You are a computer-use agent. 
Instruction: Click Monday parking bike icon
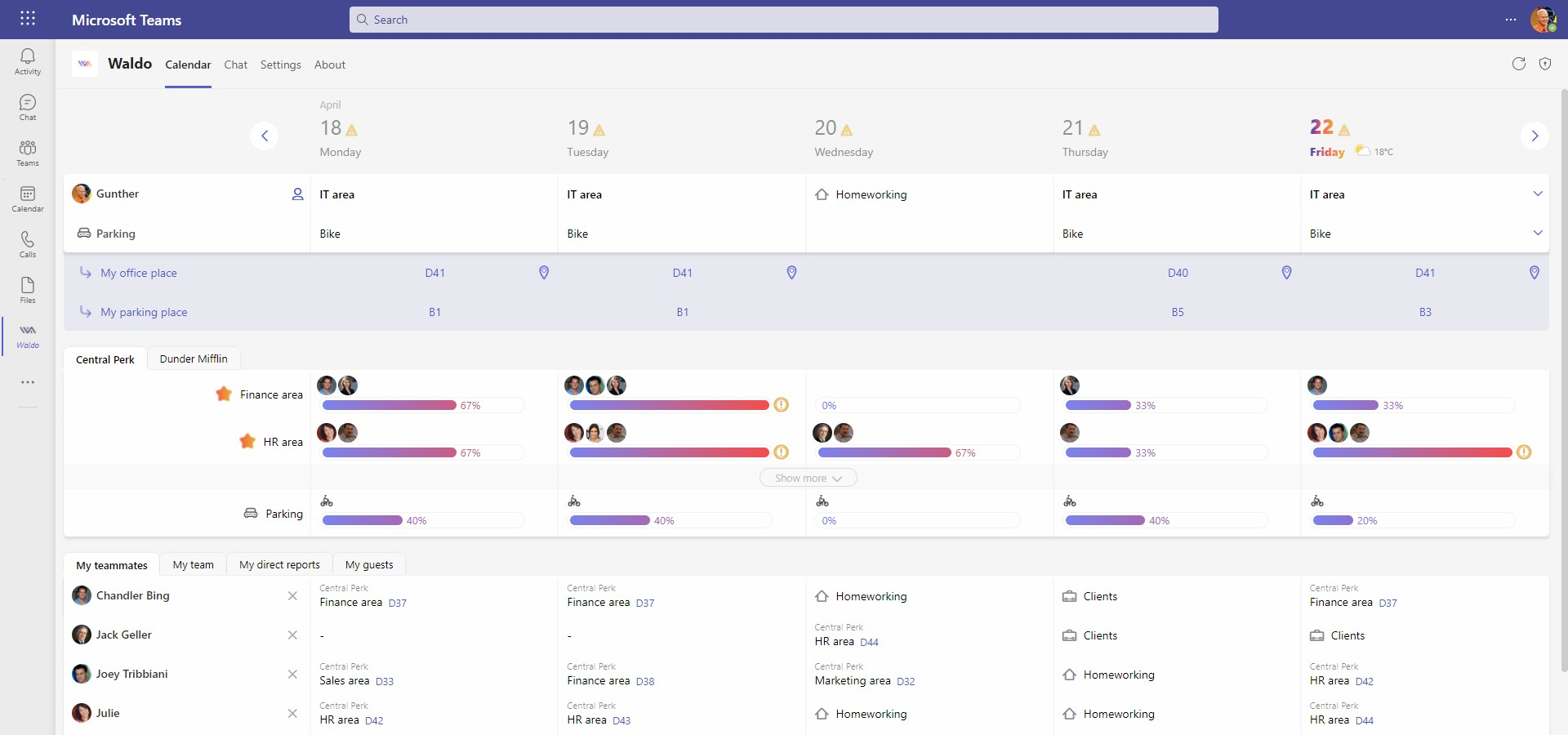(x=327, y=501)
